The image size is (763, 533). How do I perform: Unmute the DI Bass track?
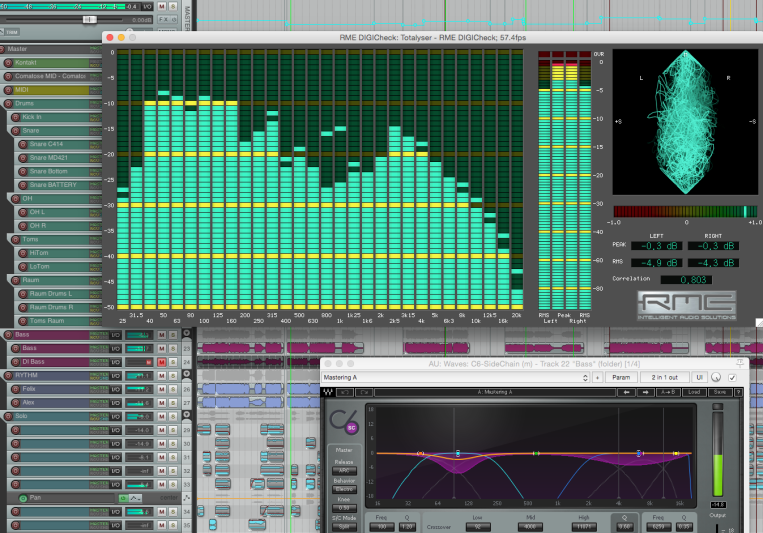[x=162, y=362]
